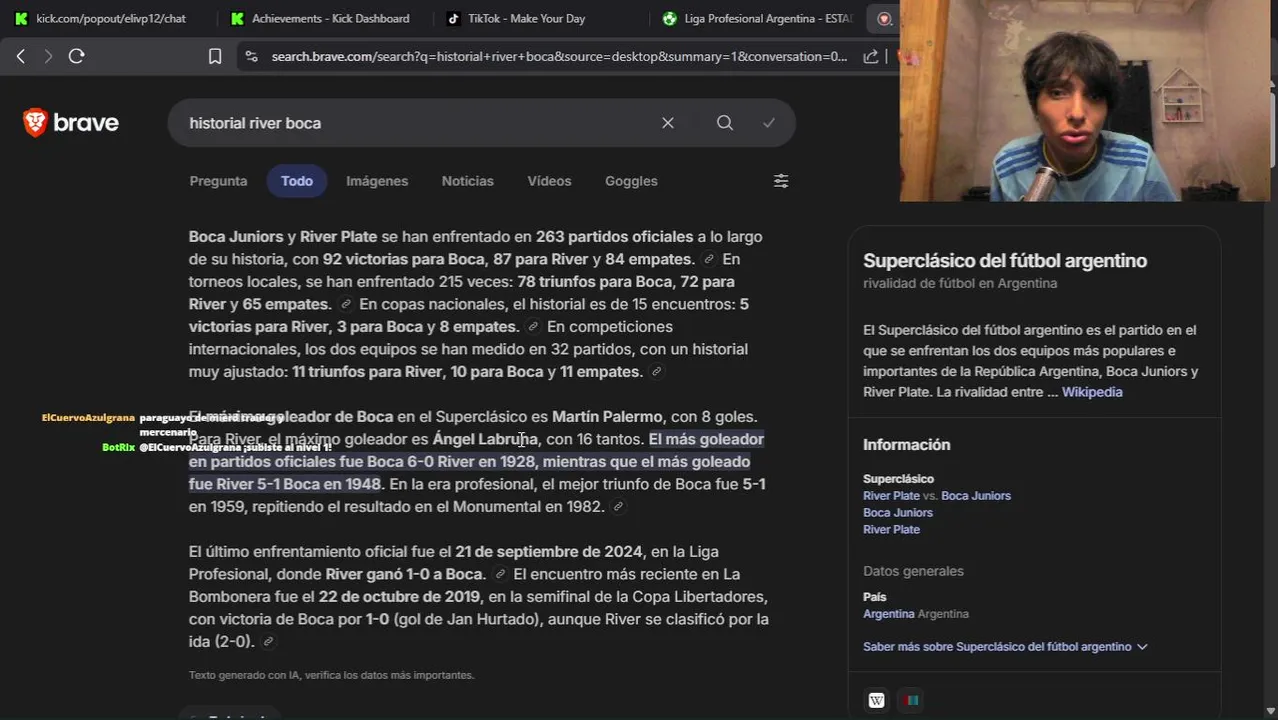This screenshot has height=720, width=1278.
Task: Click the Brave logo to go home
Action: pos(71,122)
